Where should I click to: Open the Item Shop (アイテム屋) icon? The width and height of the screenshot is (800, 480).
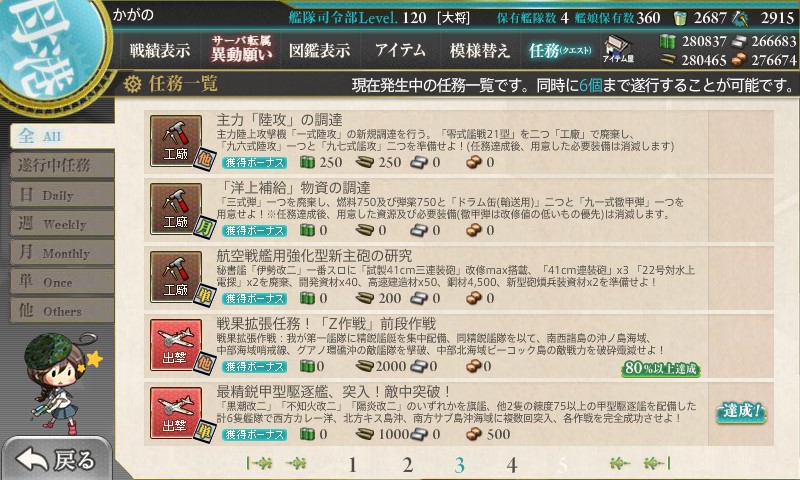(618, 49)
